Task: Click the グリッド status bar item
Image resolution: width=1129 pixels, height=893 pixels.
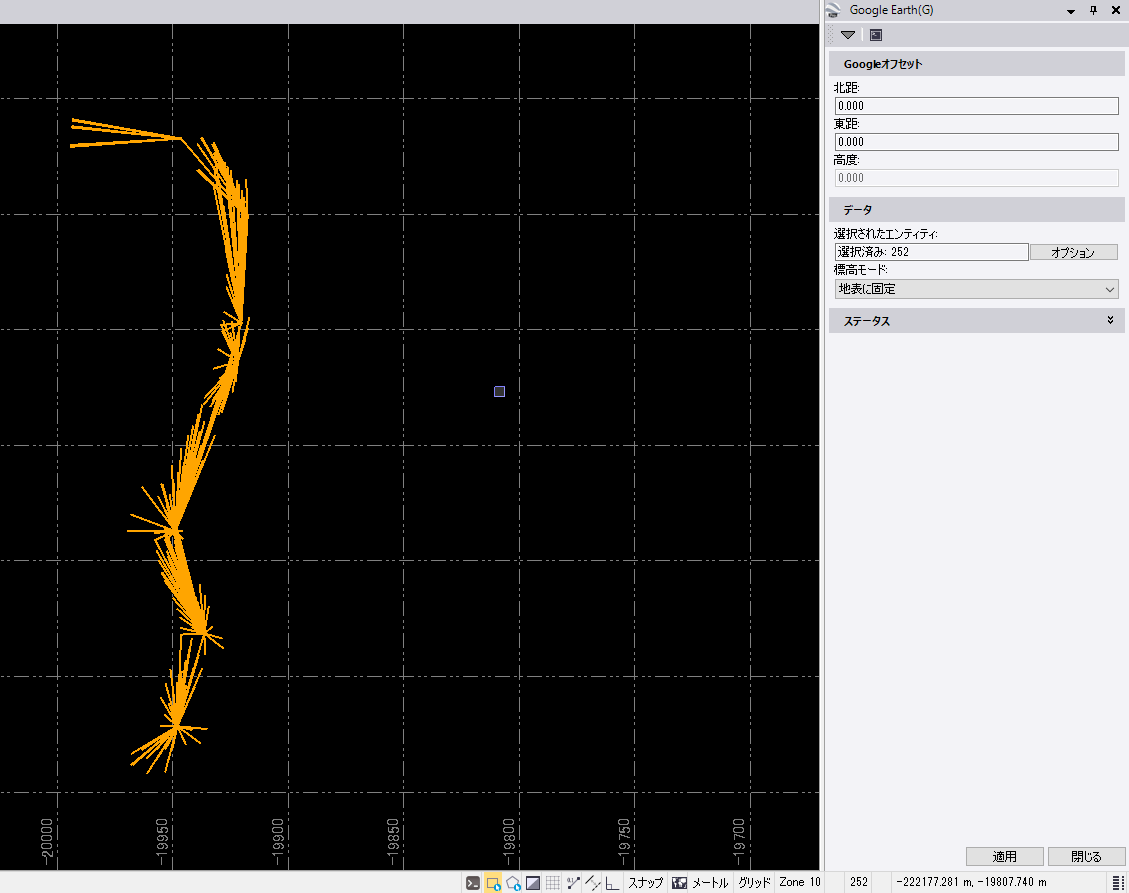Action: coord(754,883)
